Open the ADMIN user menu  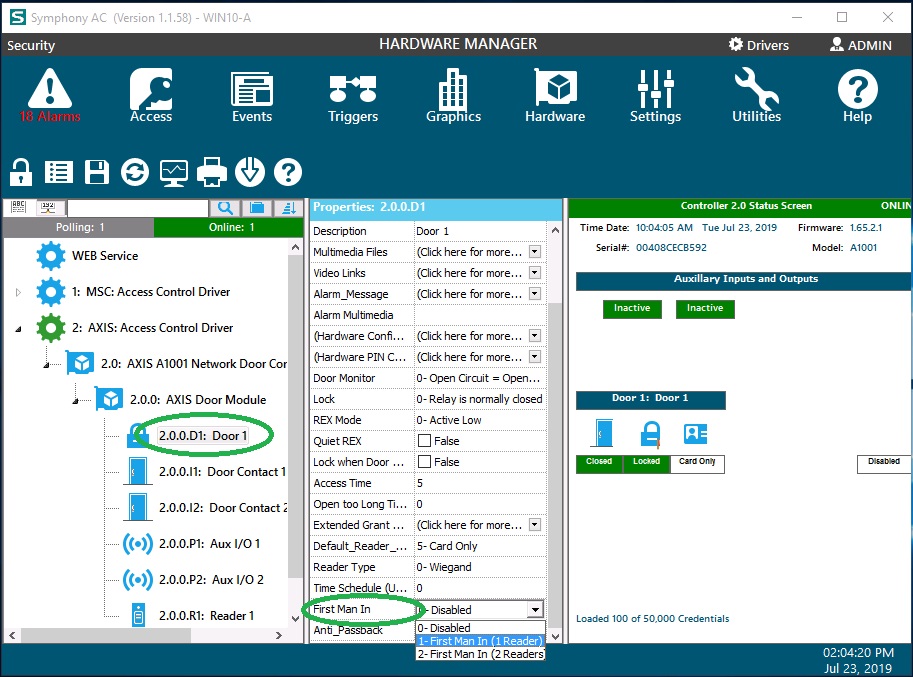coord(861,45)
